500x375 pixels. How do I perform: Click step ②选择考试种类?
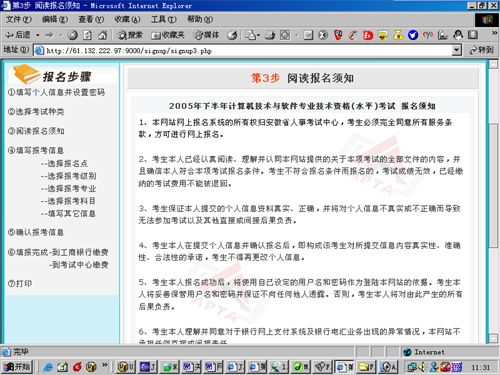pos(36,112)
